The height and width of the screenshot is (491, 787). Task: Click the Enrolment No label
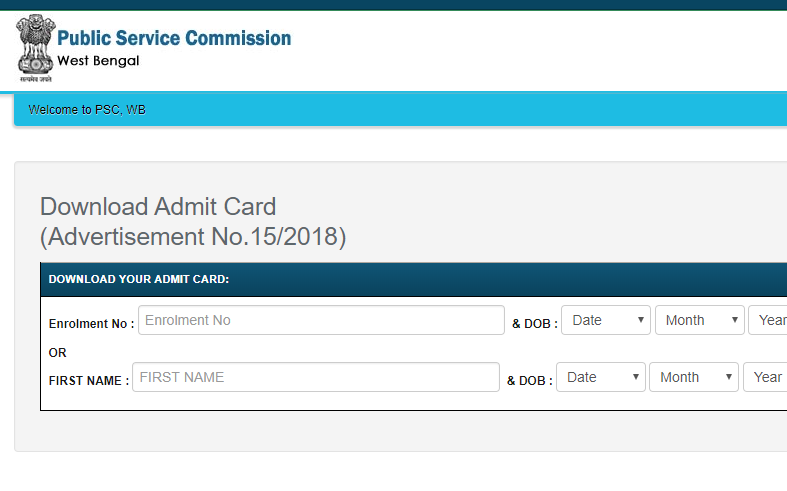pos(91,324)
